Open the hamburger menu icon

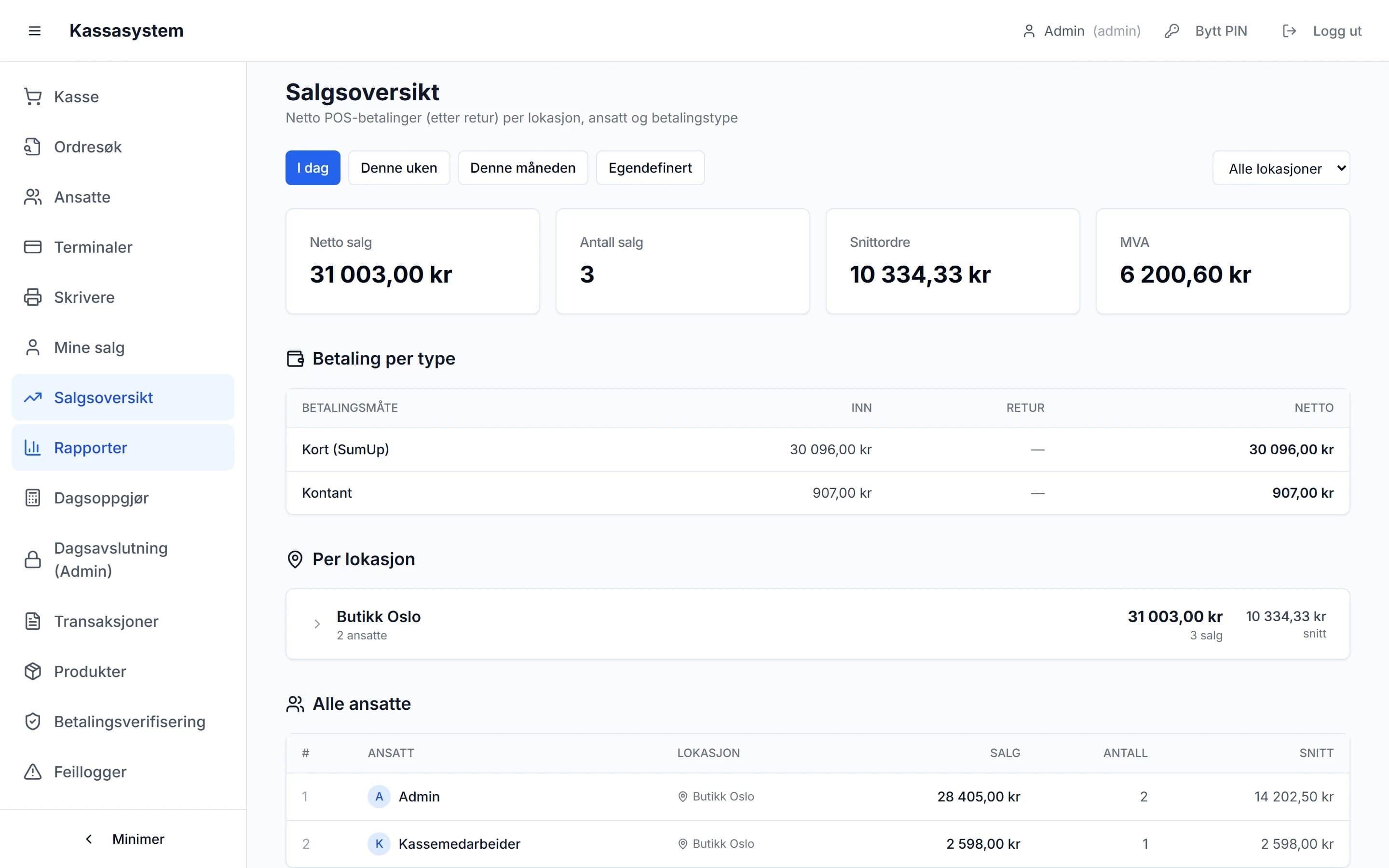point(34,31)
